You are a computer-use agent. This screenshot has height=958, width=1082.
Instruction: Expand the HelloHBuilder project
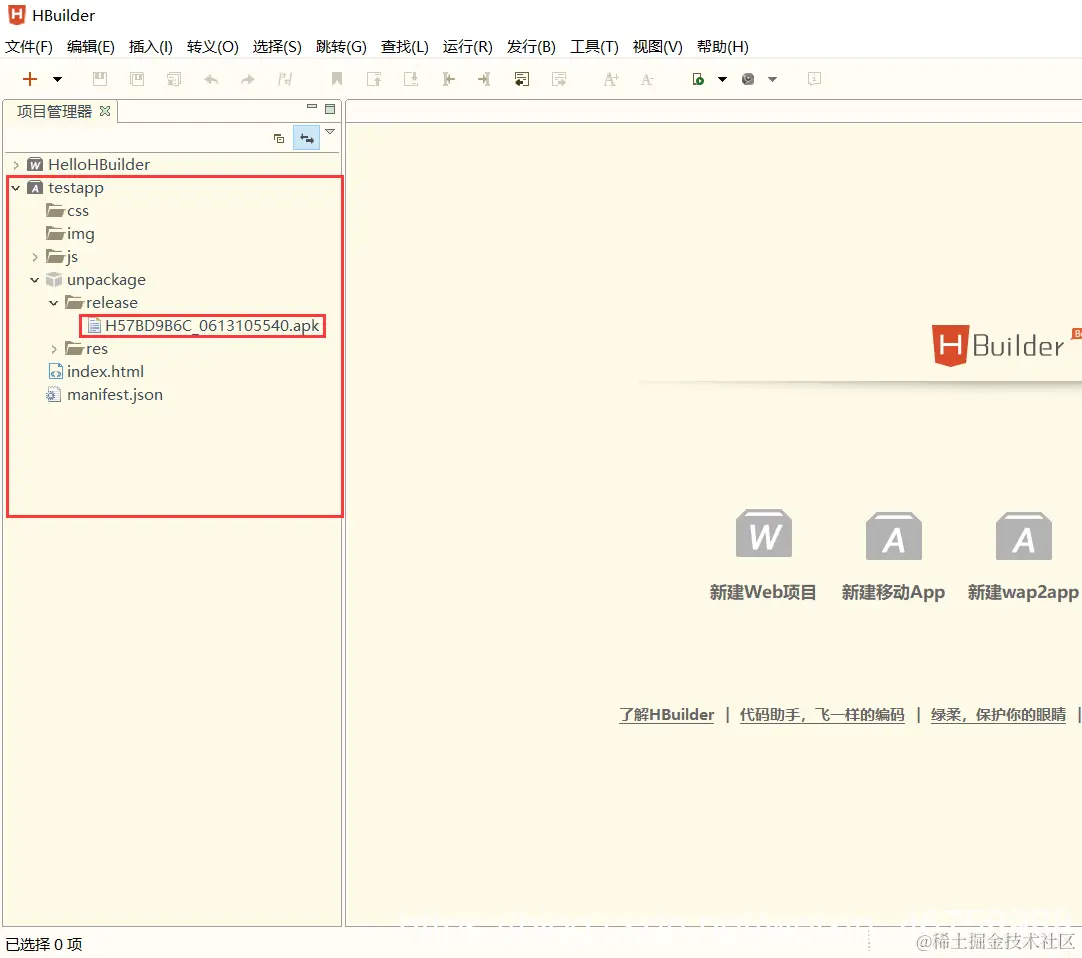coord(16,165)
